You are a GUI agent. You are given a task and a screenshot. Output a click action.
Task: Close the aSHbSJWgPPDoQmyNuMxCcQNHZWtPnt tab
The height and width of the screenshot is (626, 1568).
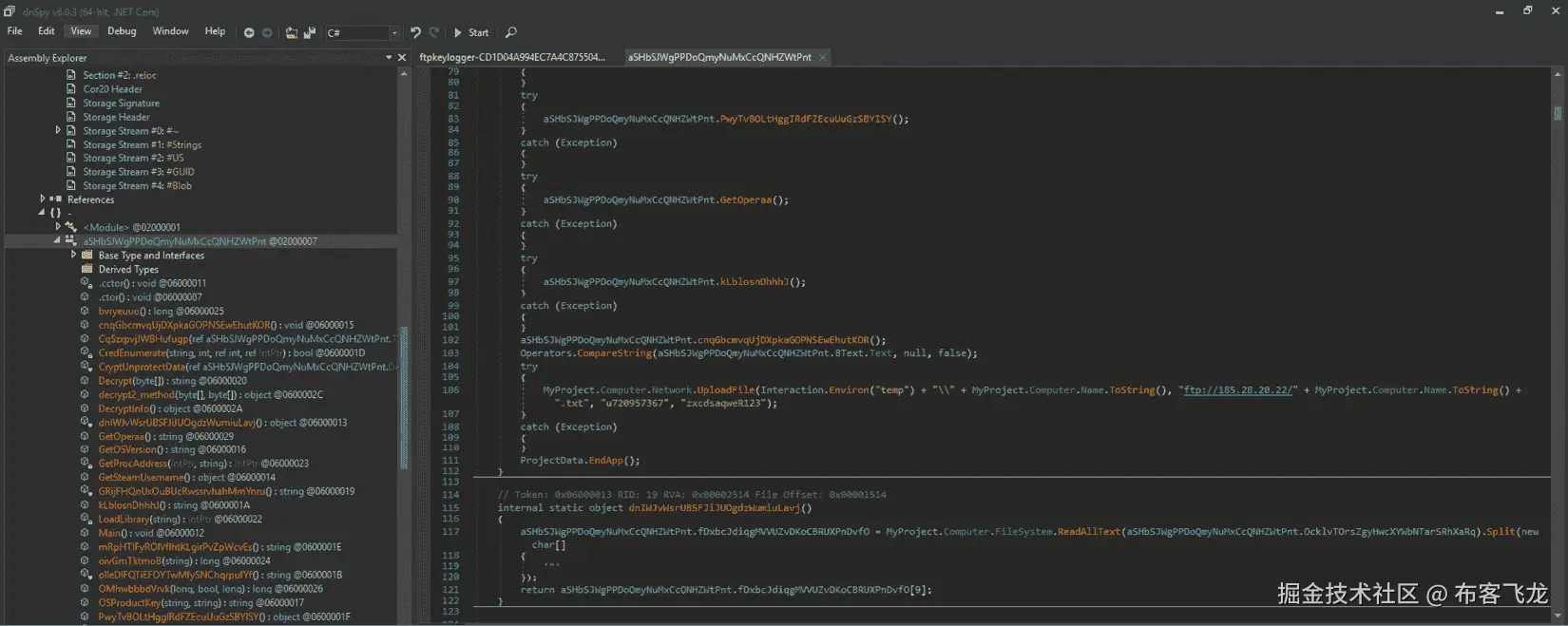(x=823, y=57)
